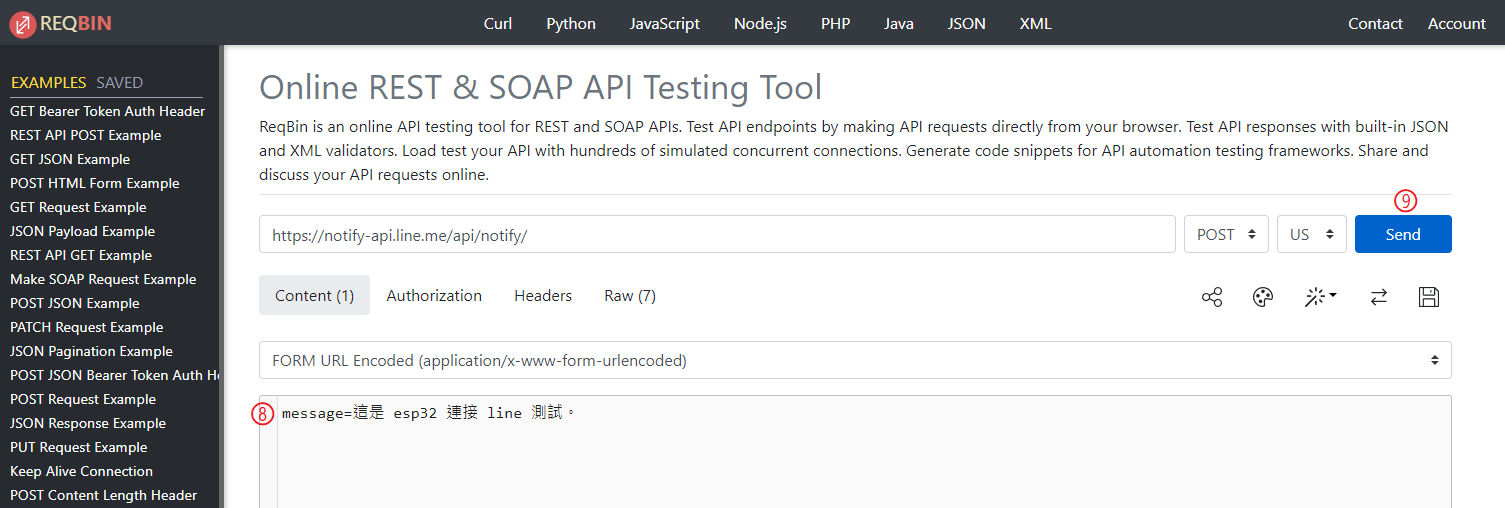Screen dimensions: 1505x508
Task: Open JSON Response Example
Action: 88,423
